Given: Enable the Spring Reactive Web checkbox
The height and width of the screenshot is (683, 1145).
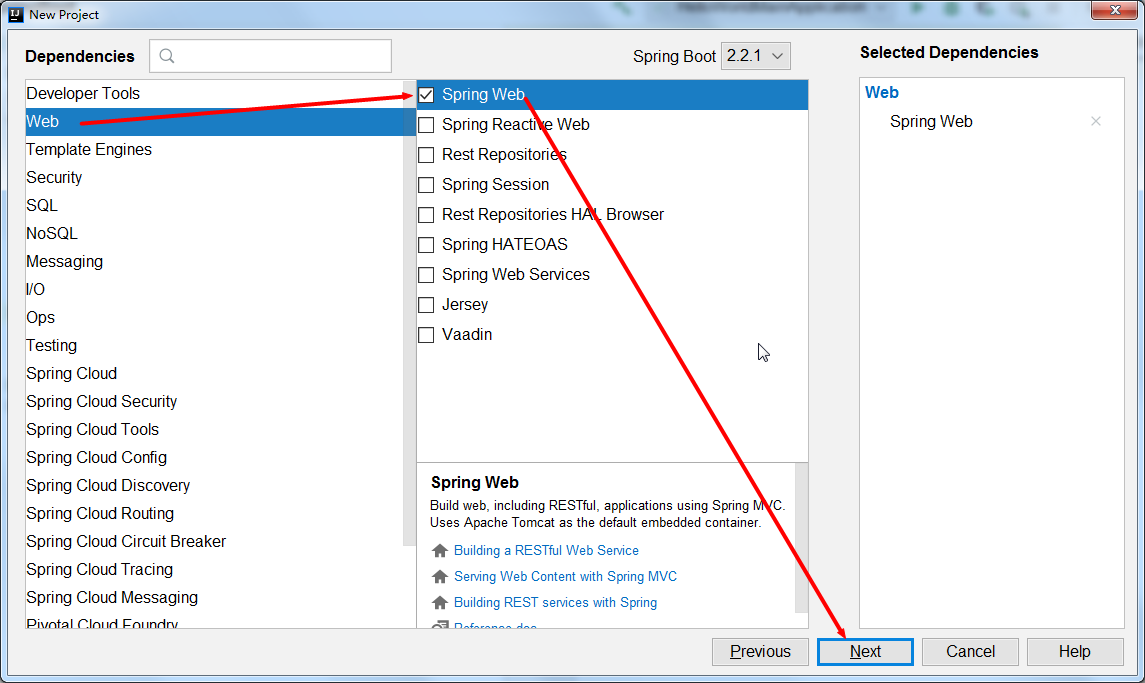Looking at the screenshot, I should click(x=426, y=125).
